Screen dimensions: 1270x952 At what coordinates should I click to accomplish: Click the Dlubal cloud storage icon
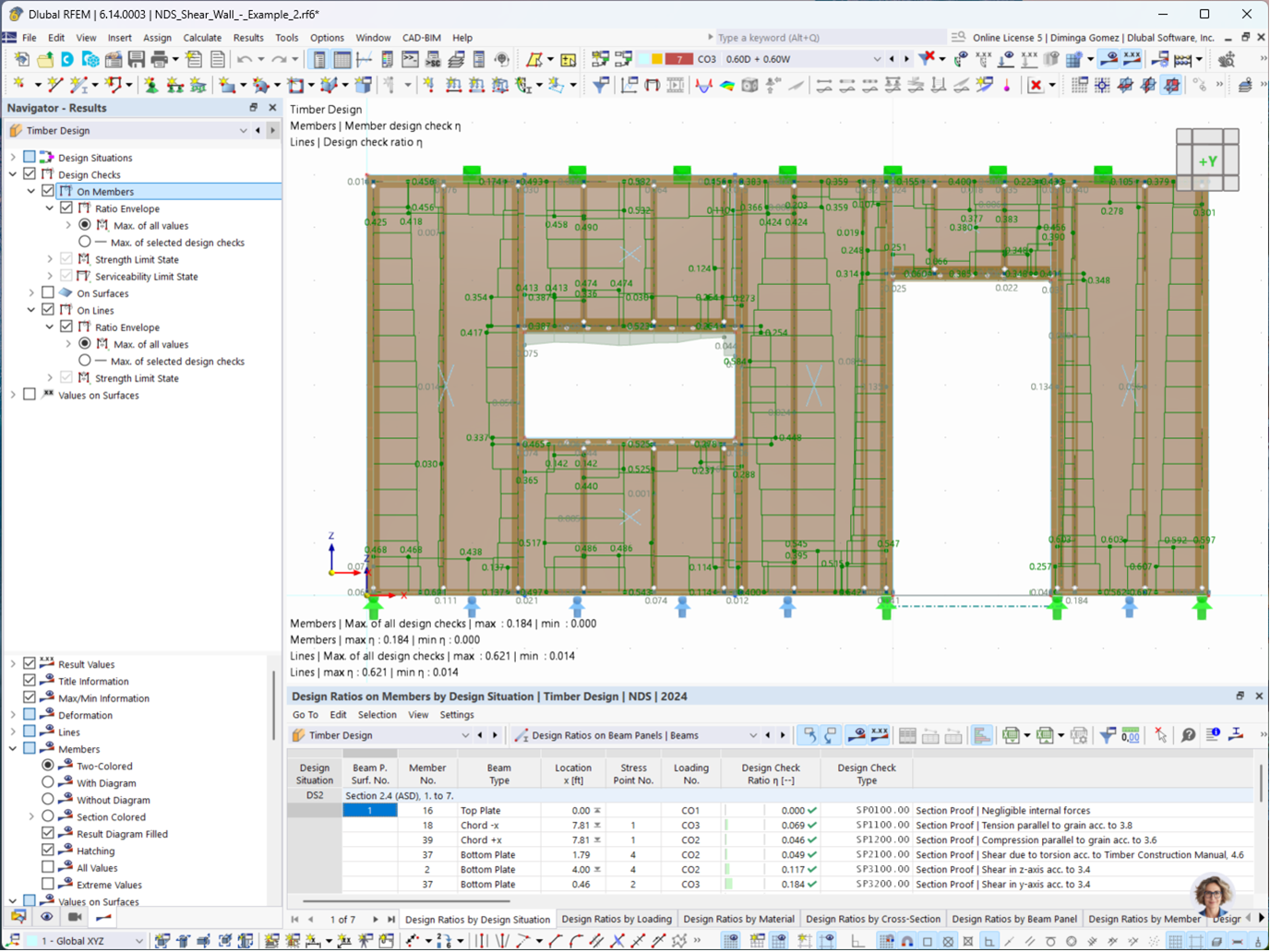click(67, 60)
